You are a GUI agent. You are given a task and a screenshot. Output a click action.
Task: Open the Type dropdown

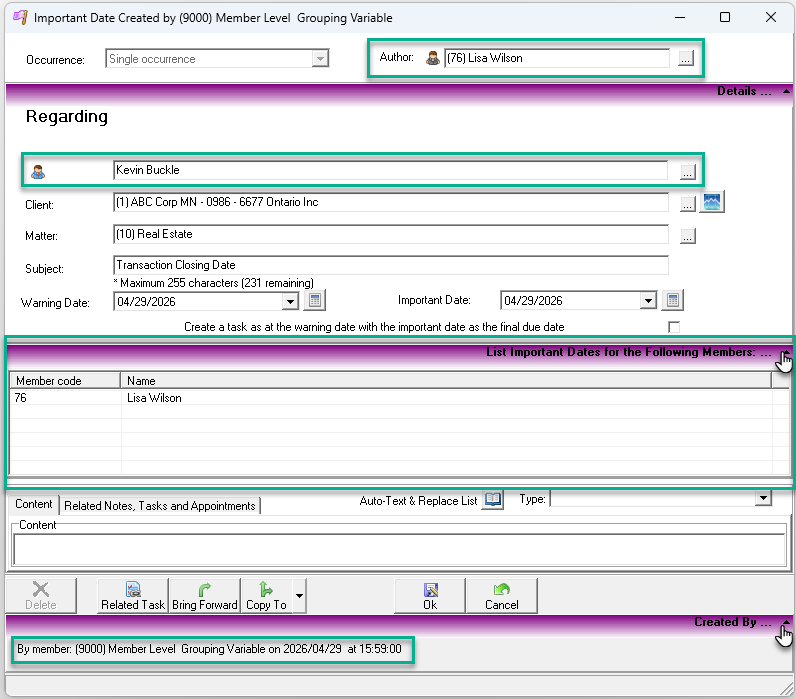[x=763, y=498]
